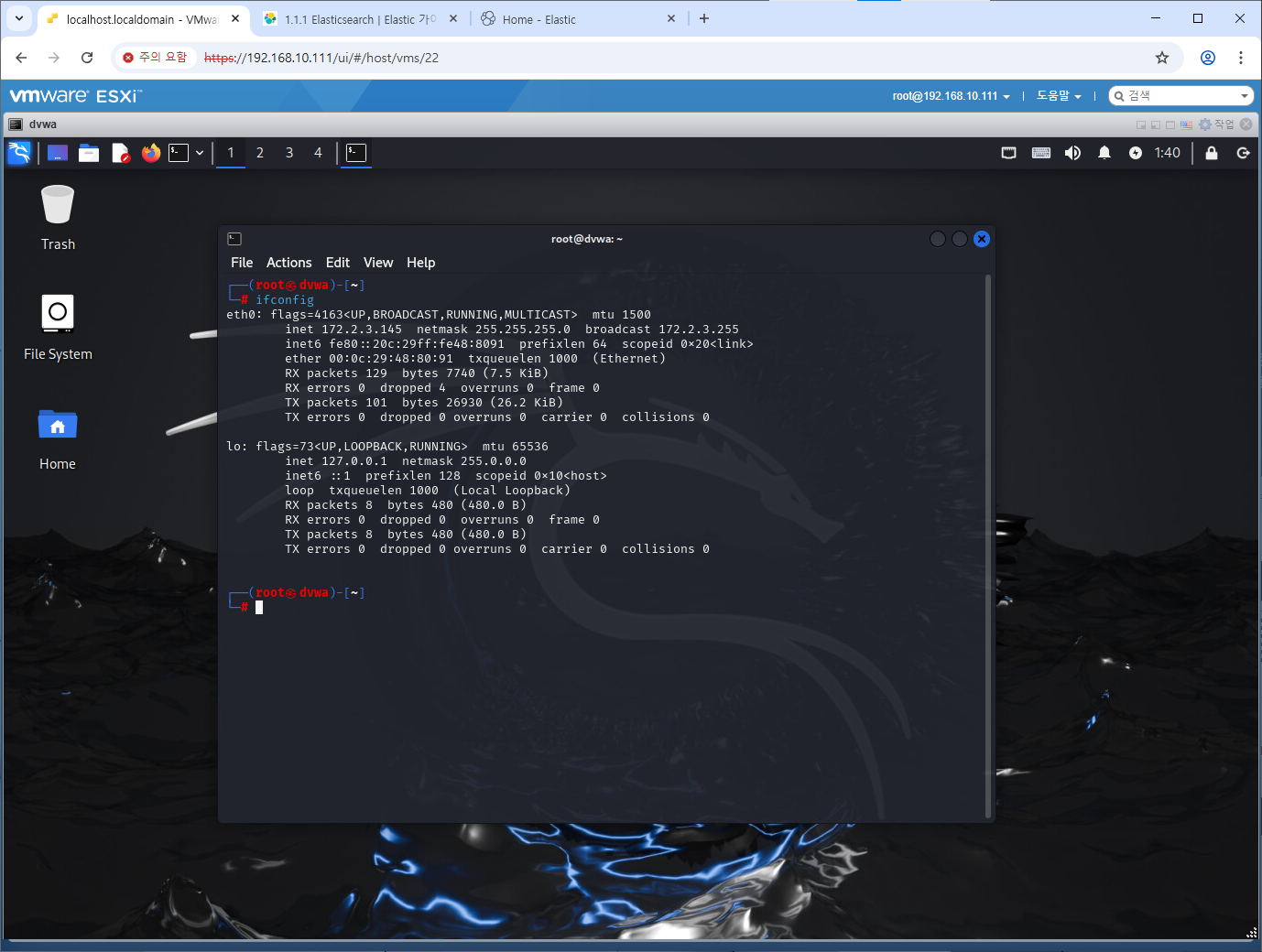The width and height of the screenshot is (1262, 952).
Task: Click the keyboard tray icon
Action: (x=1041, y=153)
